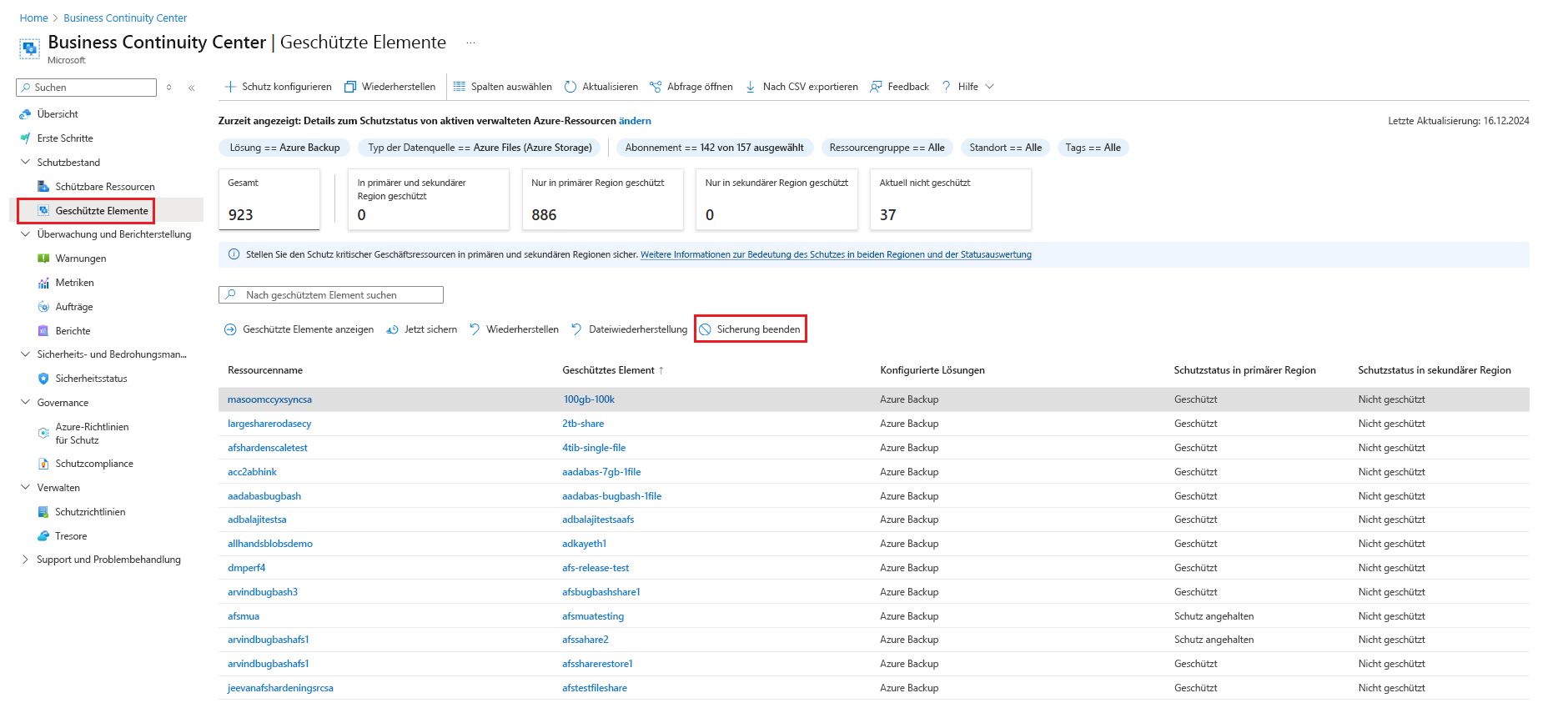Click the Nach CSV exportieren download icon
Screen dimensions: 1568x718
point(751,87)
